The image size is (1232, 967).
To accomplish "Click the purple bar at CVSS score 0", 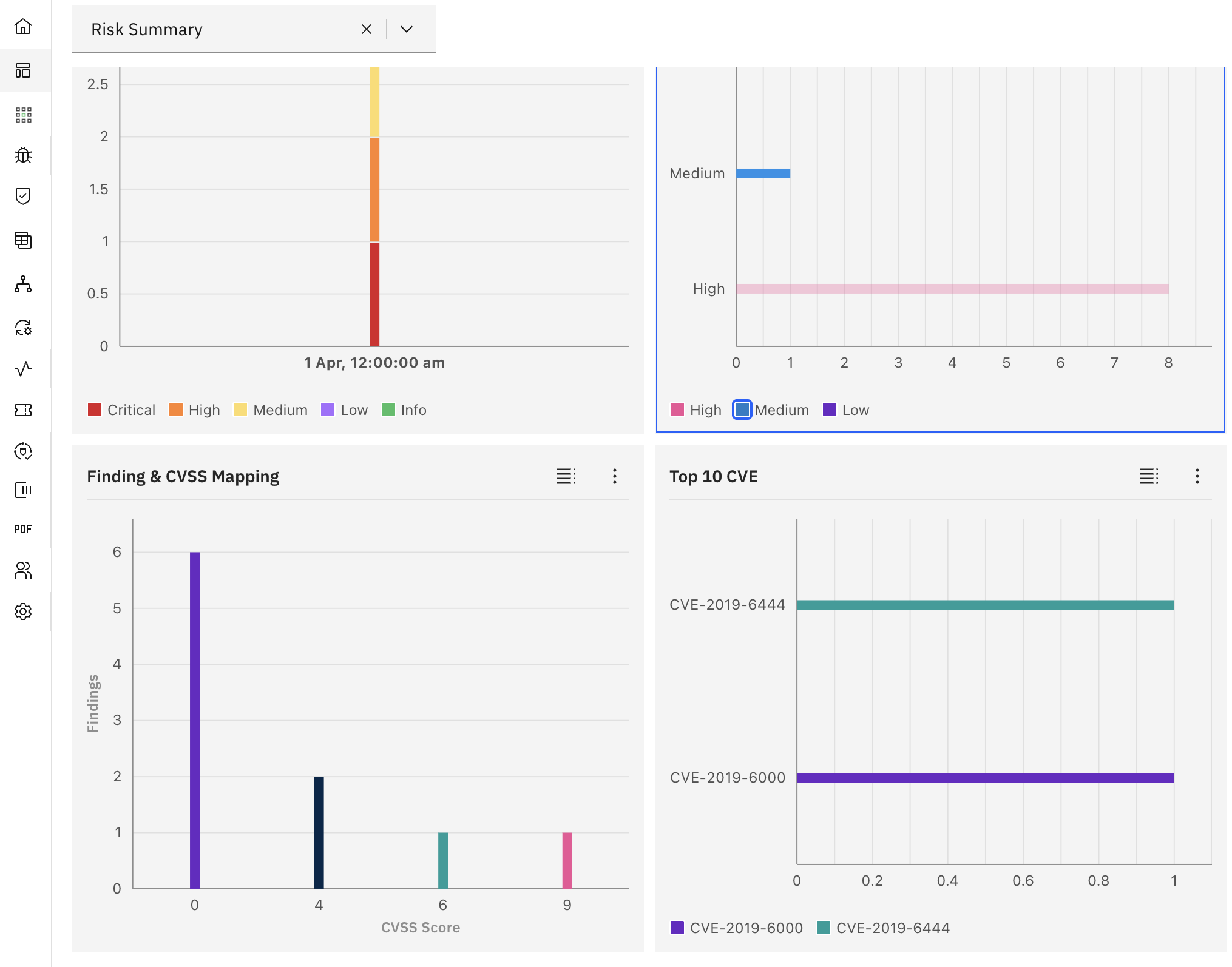I will pos(195,719).
